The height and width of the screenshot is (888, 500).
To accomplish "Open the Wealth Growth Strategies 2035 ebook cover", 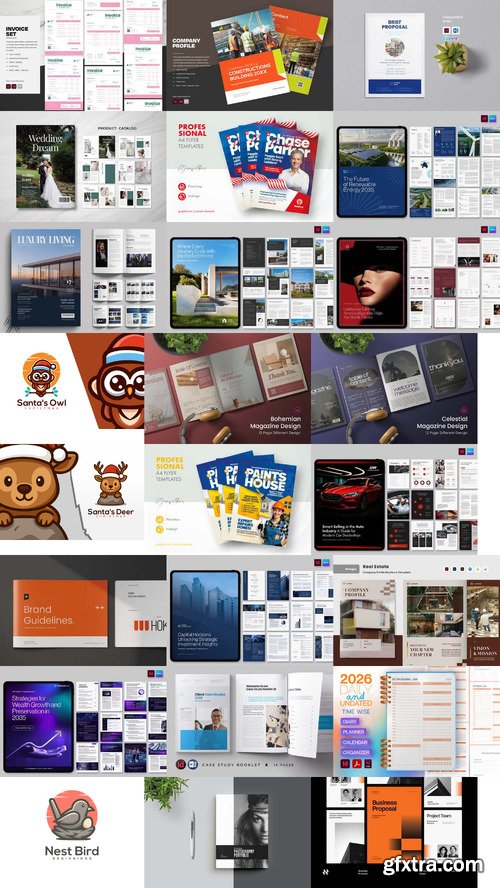I will pyautogui.click(x=39, y=727).
